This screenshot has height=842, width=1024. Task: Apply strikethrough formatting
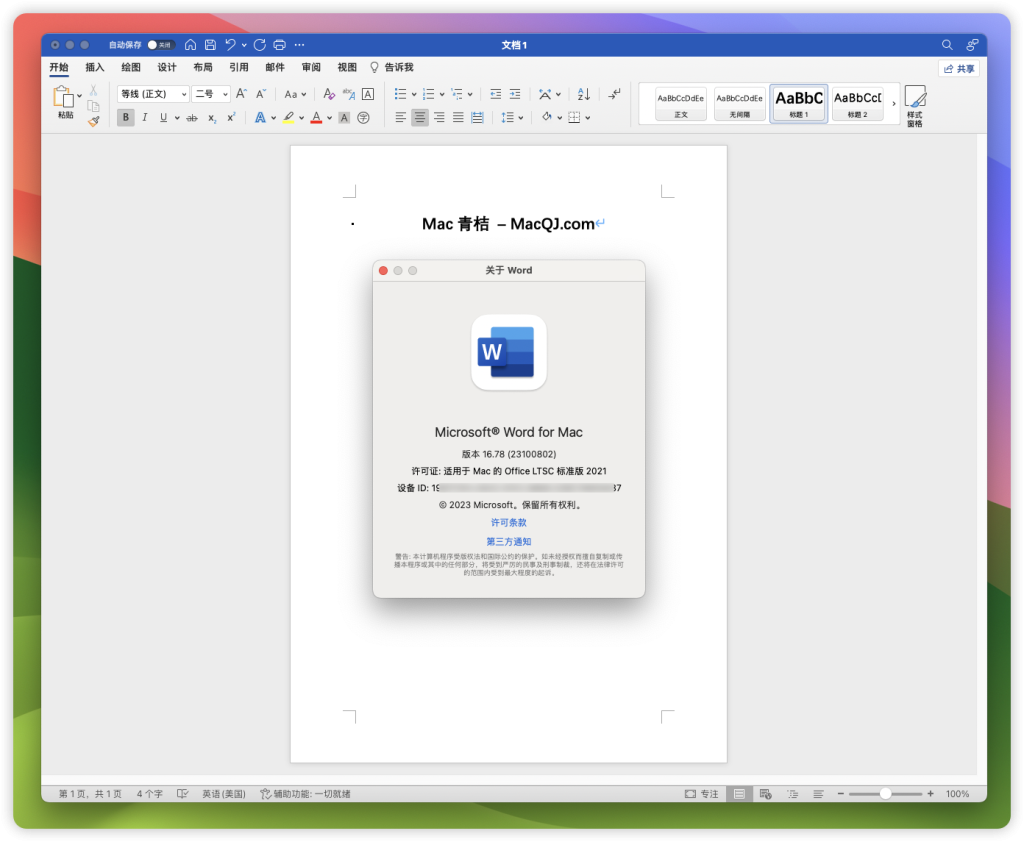191,118
